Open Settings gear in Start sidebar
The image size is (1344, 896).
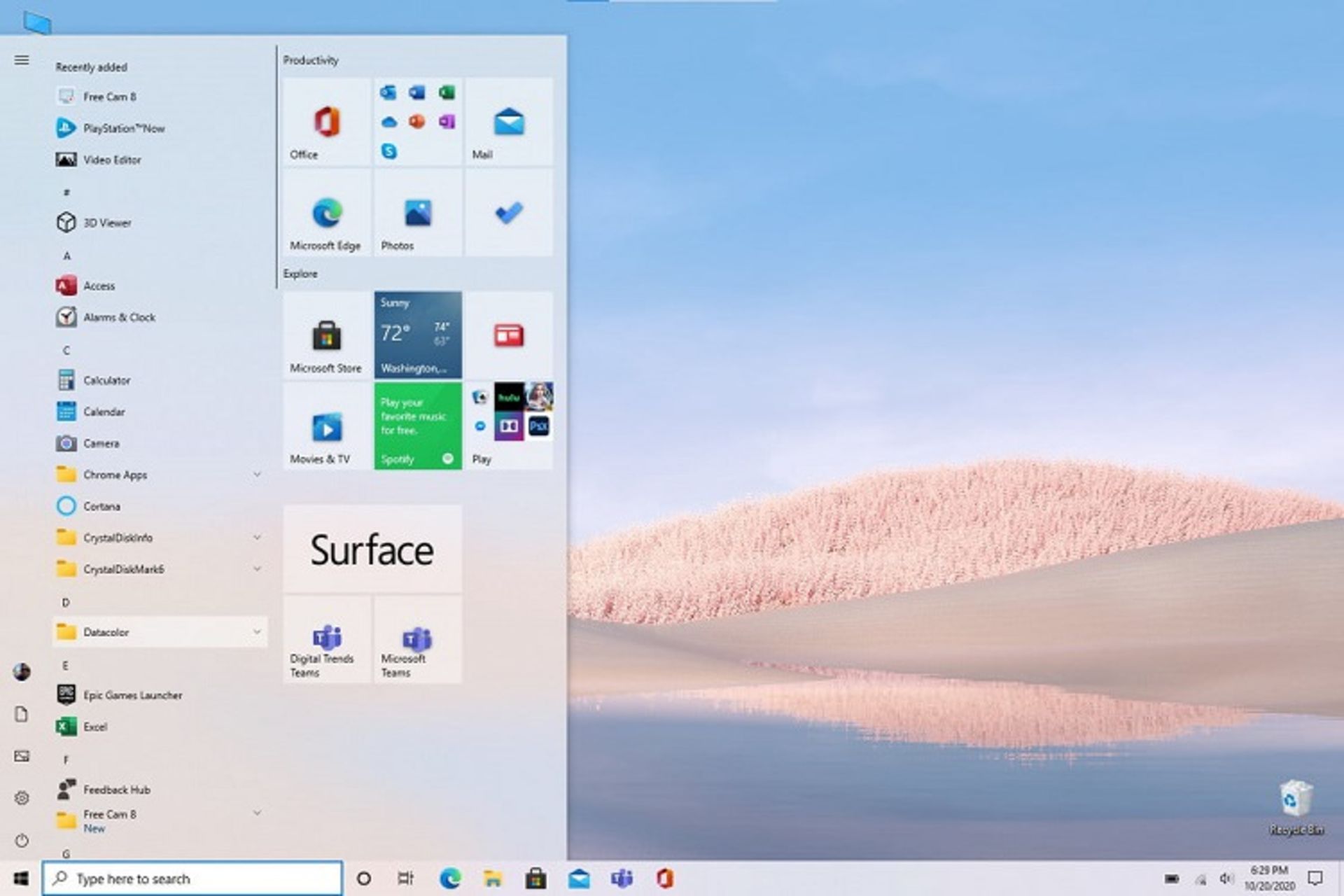(x=22, y=798)
